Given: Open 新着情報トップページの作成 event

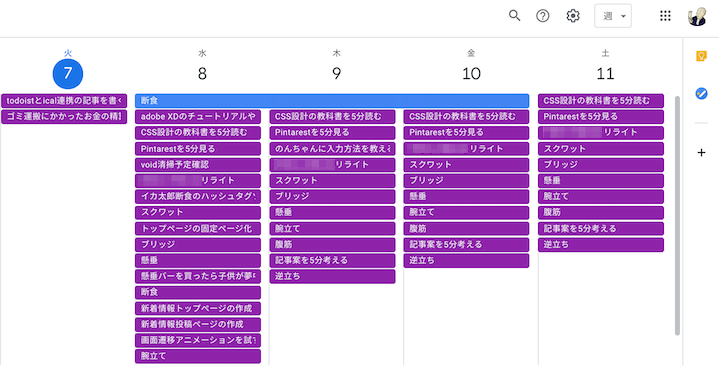Looking at the screenshot, I should [198, 308].
